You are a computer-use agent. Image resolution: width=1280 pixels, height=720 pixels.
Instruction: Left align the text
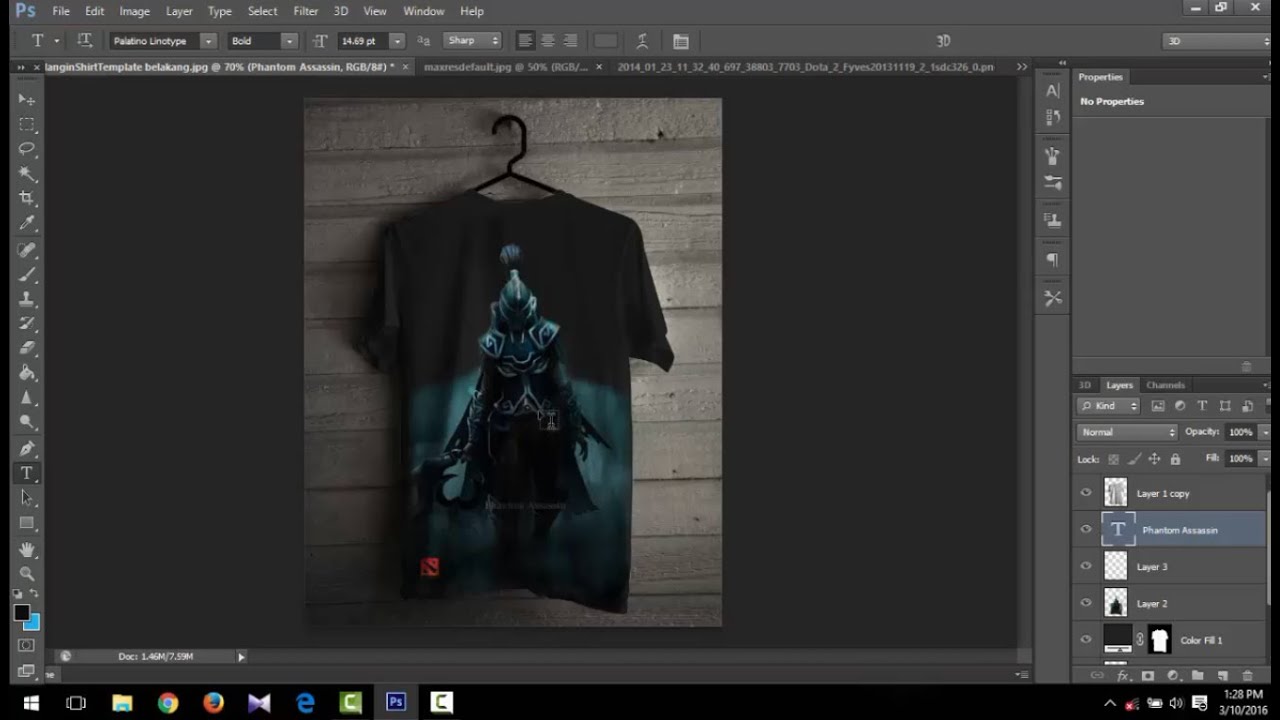(x=525, y=41)
